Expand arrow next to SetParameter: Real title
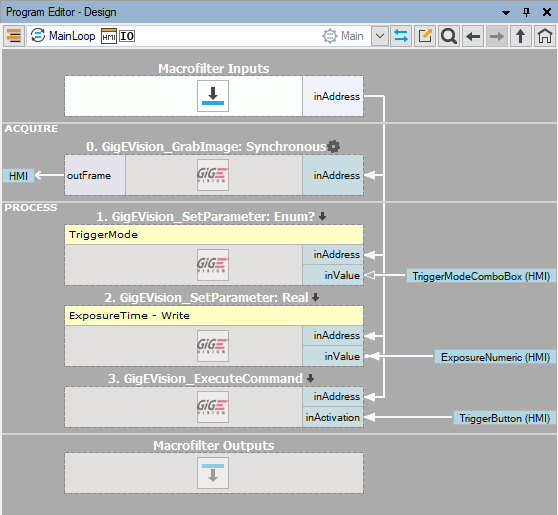This screenshot has width=558, height=515. click(315, 297)
